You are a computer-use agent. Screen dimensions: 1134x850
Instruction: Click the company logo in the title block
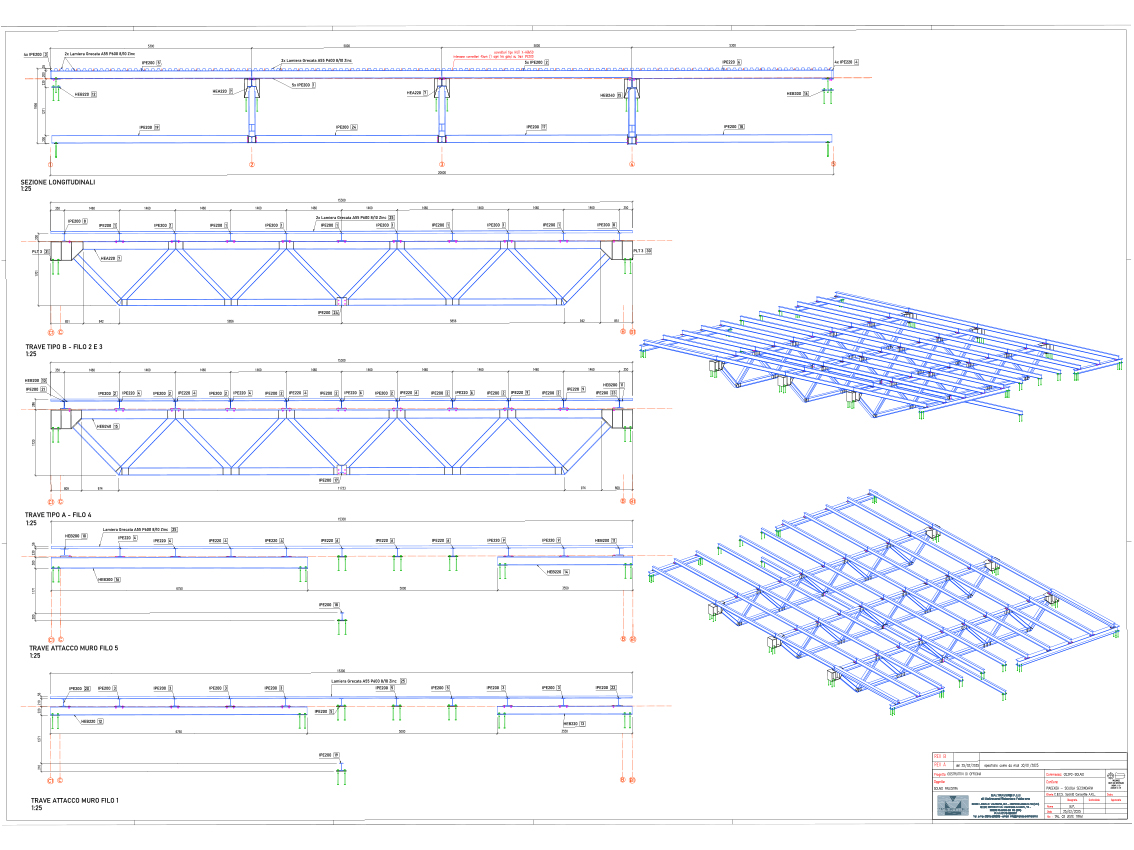pyautogui.click(x=952, y=805)
